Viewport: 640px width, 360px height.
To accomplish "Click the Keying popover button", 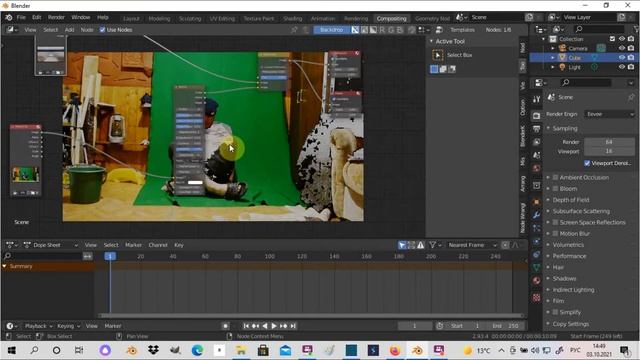I will point(69,326).
